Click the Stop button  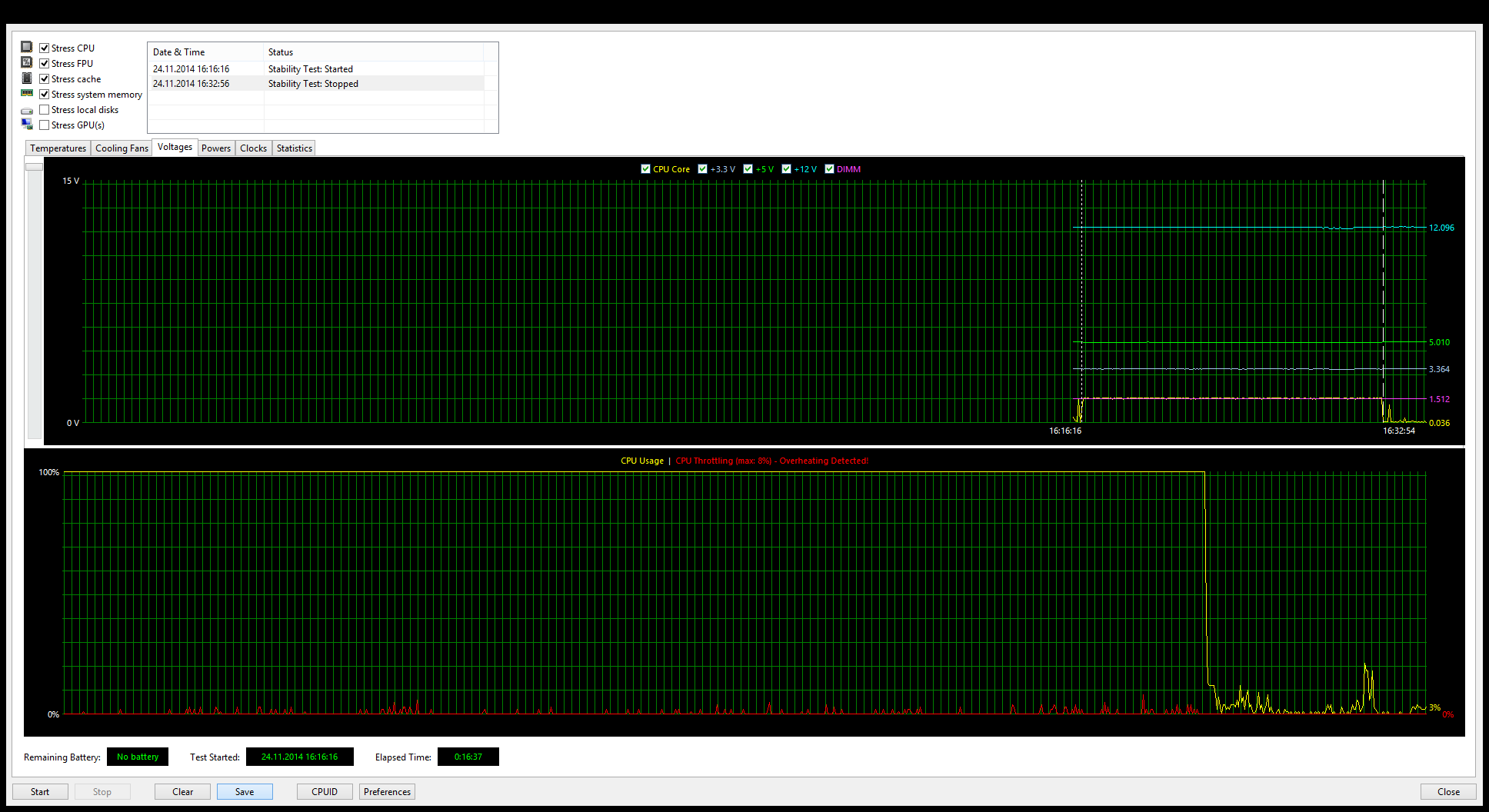[x=102, y=791]
